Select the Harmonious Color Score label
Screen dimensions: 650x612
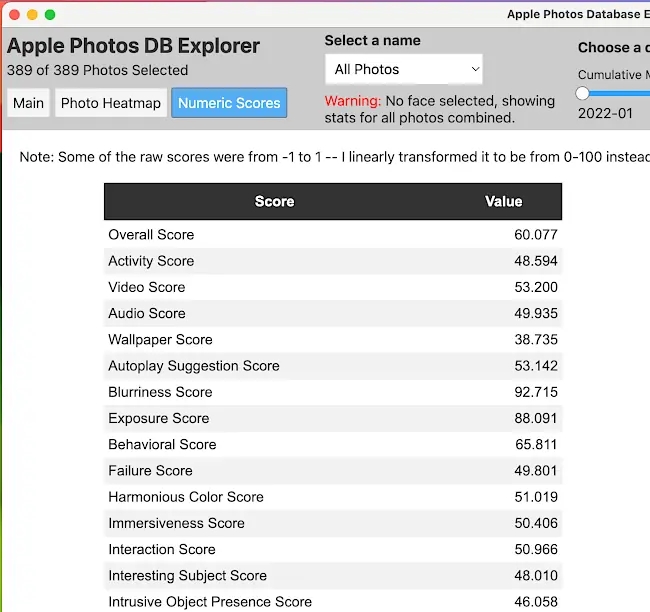click(186, 497)
